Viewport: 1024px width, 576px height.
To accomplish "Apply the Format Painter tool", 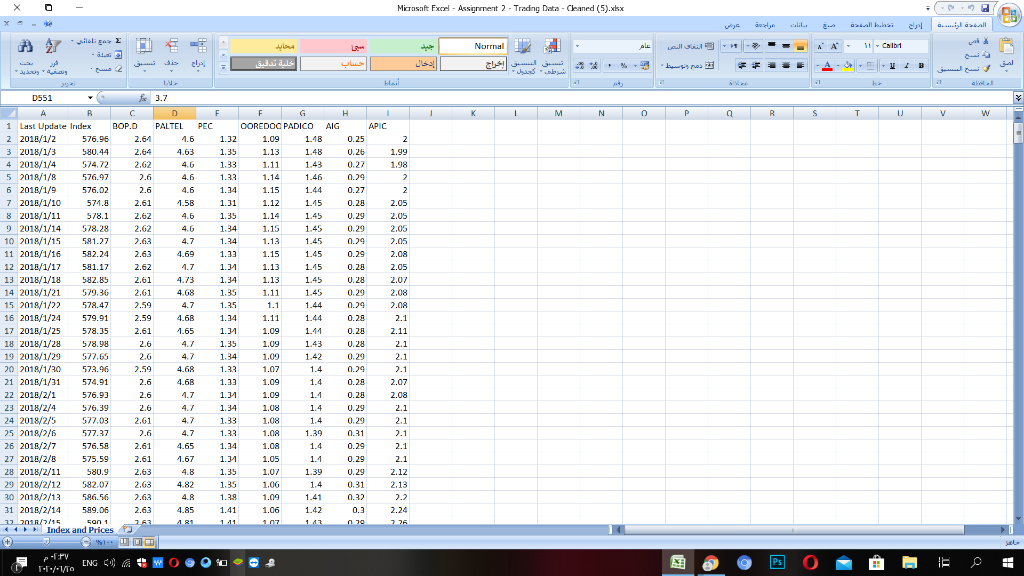I will 987,69.
